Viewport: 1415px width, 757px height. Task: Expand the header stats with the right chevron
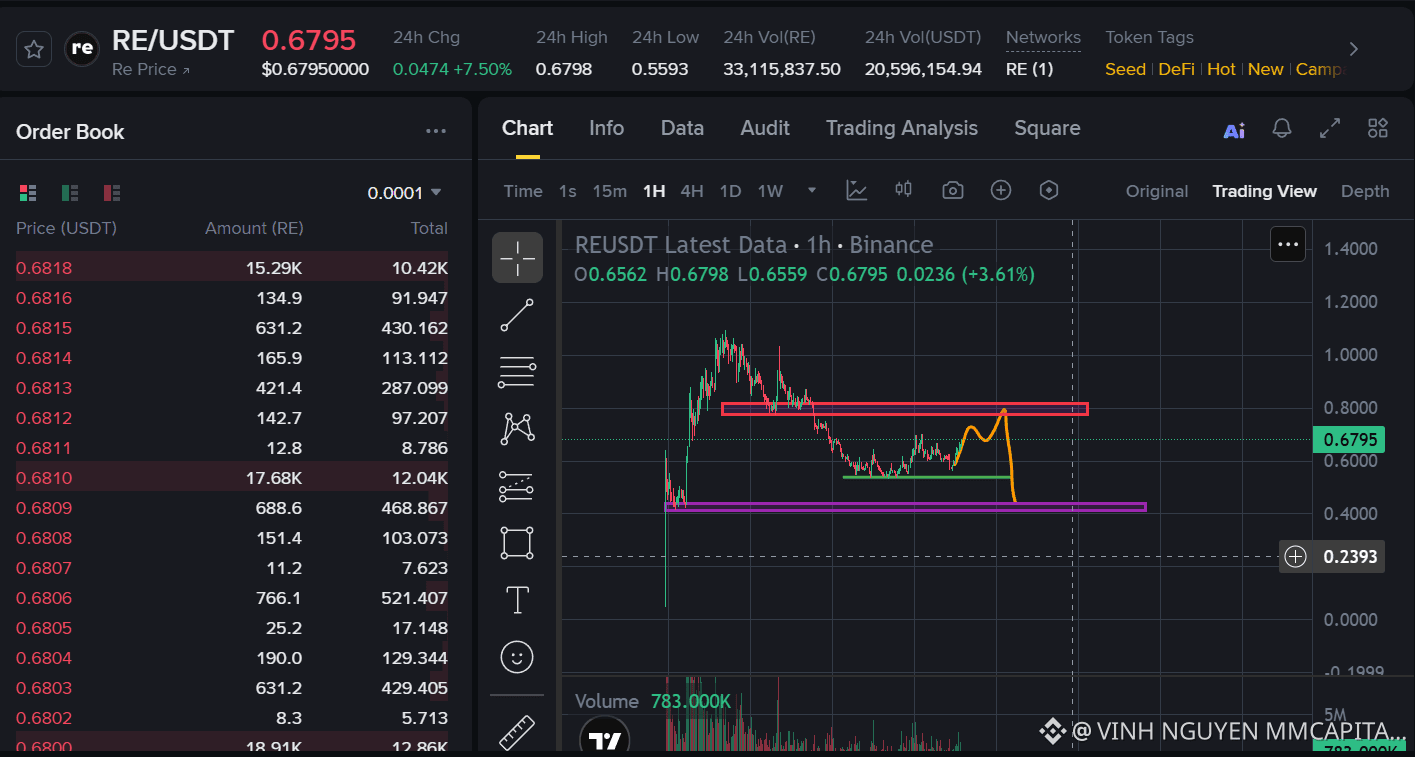(x=1354, y=49)
